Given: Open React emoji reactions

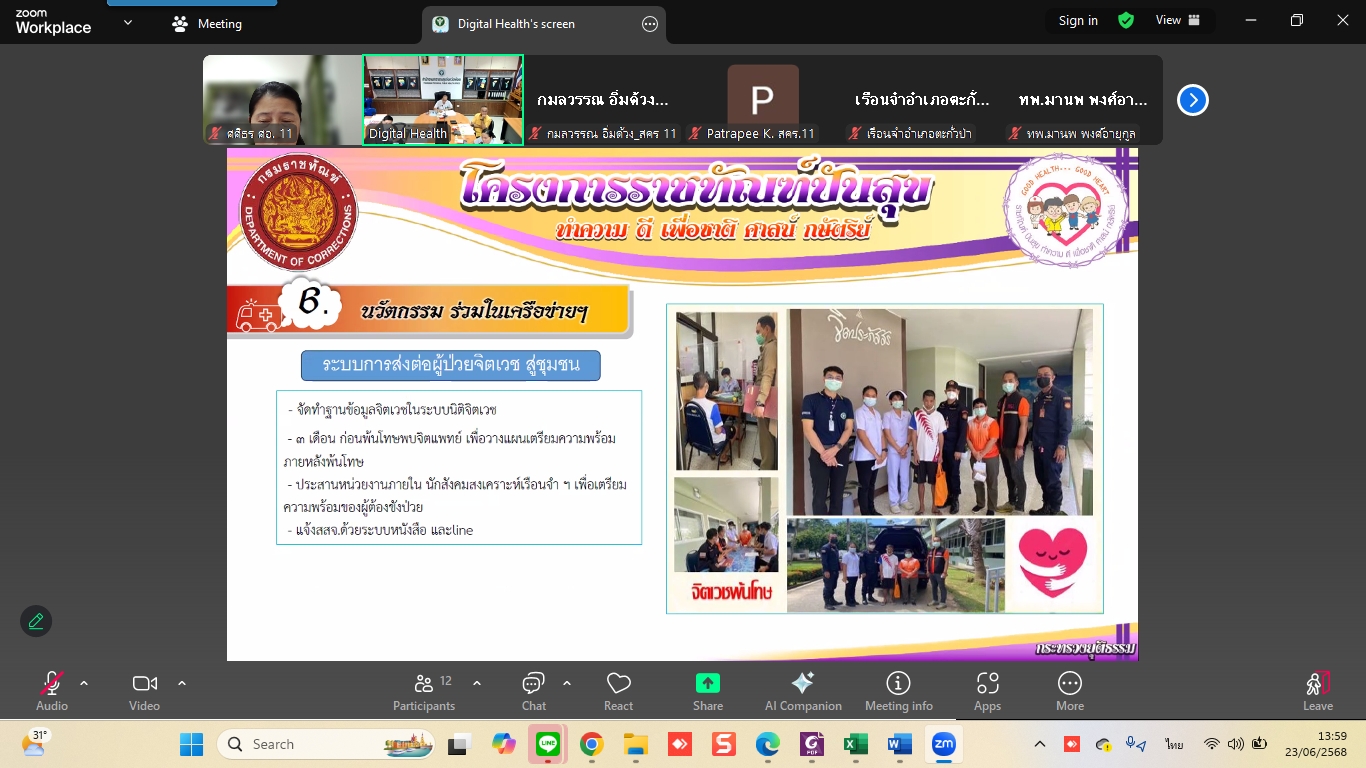Looking at the screenshot, I should pyautogui.click(x=618, y=691).
